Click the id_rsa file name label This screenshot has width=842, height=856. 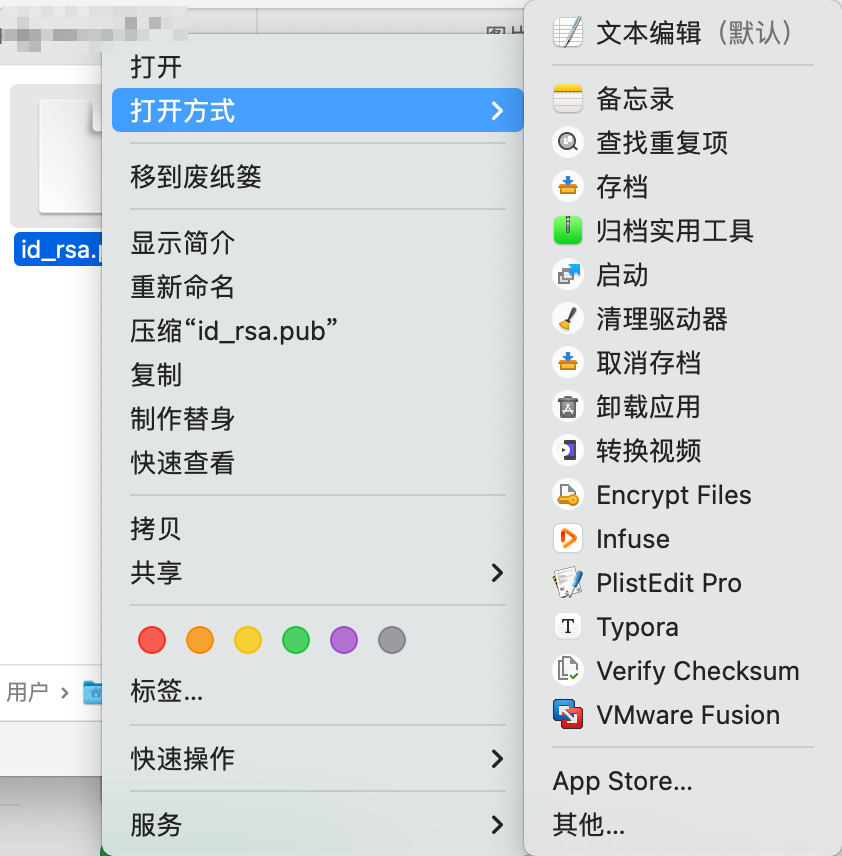pyautogui.click(x=58, y=249)
